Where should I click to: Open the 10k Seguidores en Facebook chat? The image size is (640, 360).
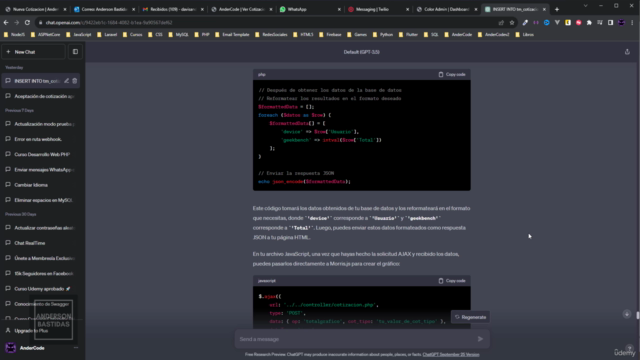[40, 273]
